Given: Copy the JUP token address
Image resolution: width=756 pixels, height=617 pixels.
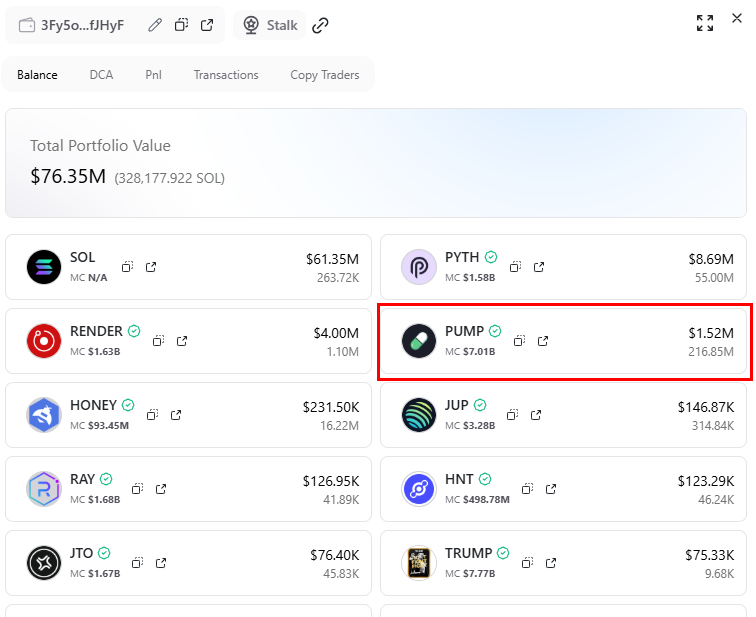Looking at the screenshot, I should (x=512, y=415).
